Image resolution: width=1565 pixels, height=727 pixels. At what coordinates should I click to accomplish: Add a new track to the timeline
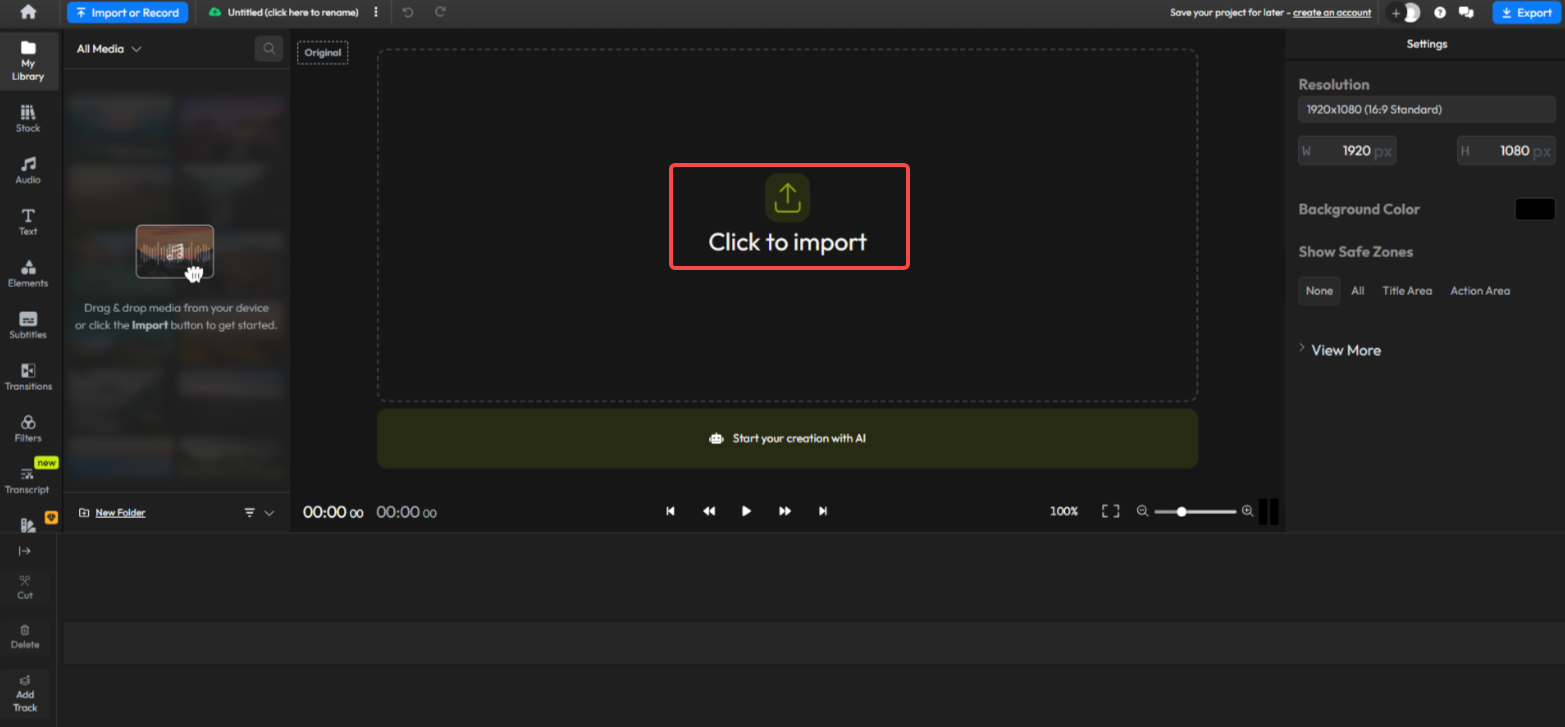25,692
